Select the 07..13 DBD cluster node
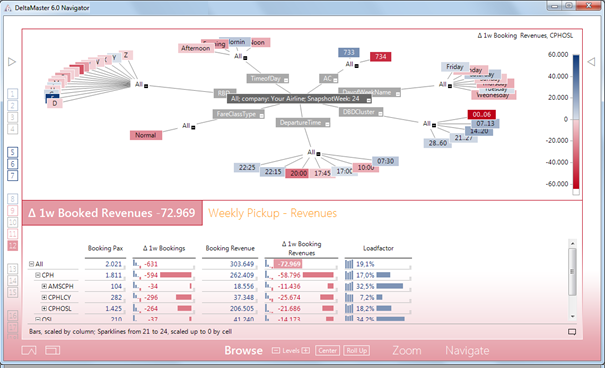605x368 pixels. [485, 123]
